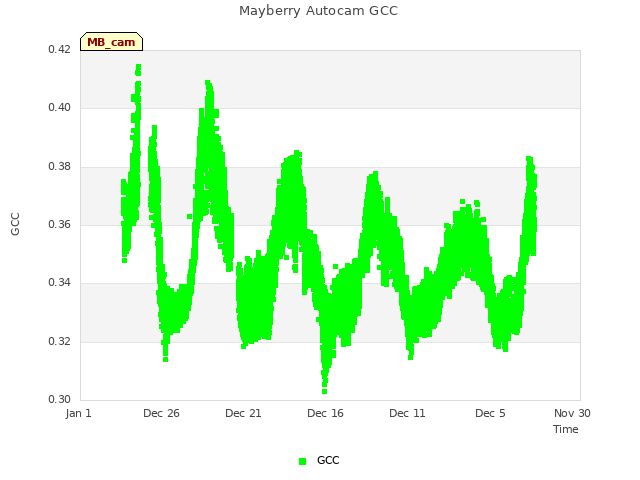The width and height of the screenshot is (640, 480).
Task: Click the 0.40 y-axis value
Action: click(x=60, y=107)
